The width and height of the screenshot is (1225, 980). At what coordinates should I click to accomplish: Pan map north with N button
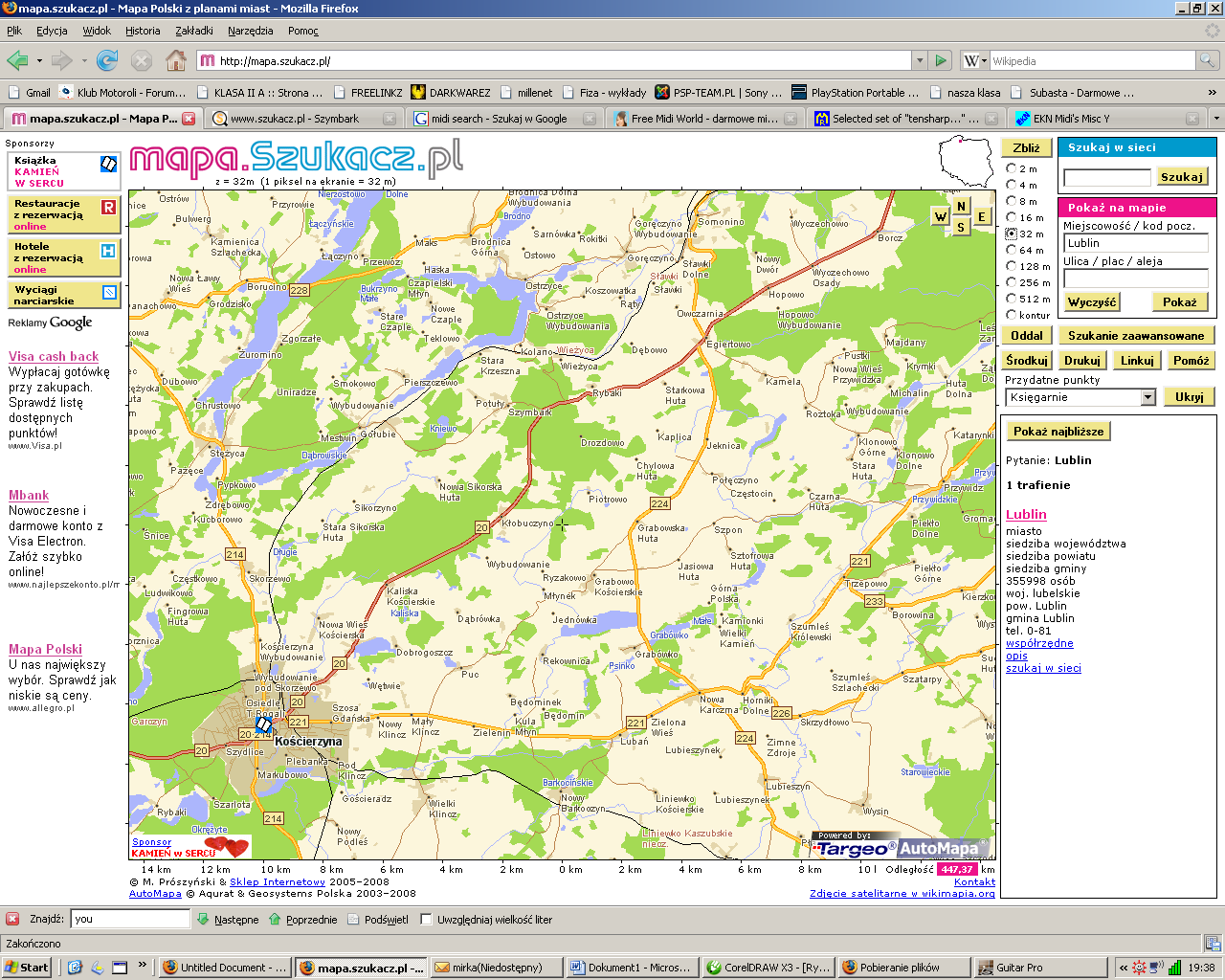click(x=962, y=206)
